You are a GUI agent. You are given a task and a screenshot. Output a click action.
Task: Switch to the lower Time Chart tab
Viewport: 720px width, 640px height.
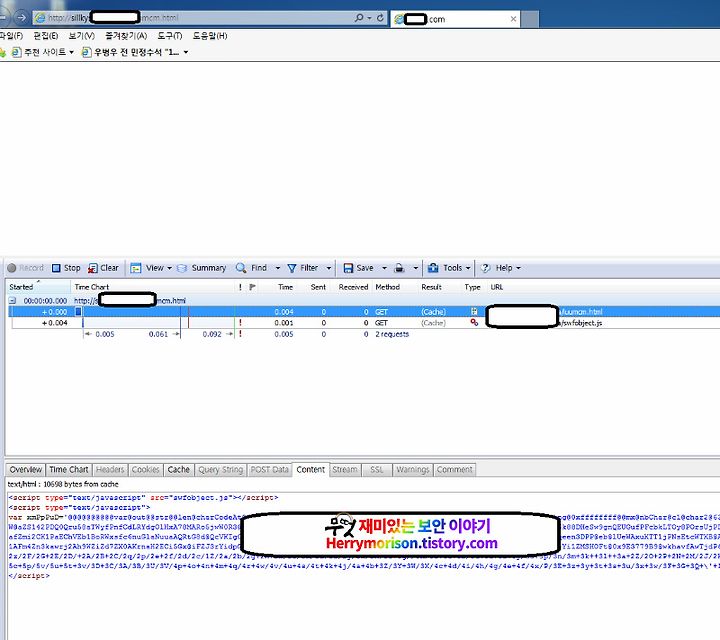(x=68, y=470)
